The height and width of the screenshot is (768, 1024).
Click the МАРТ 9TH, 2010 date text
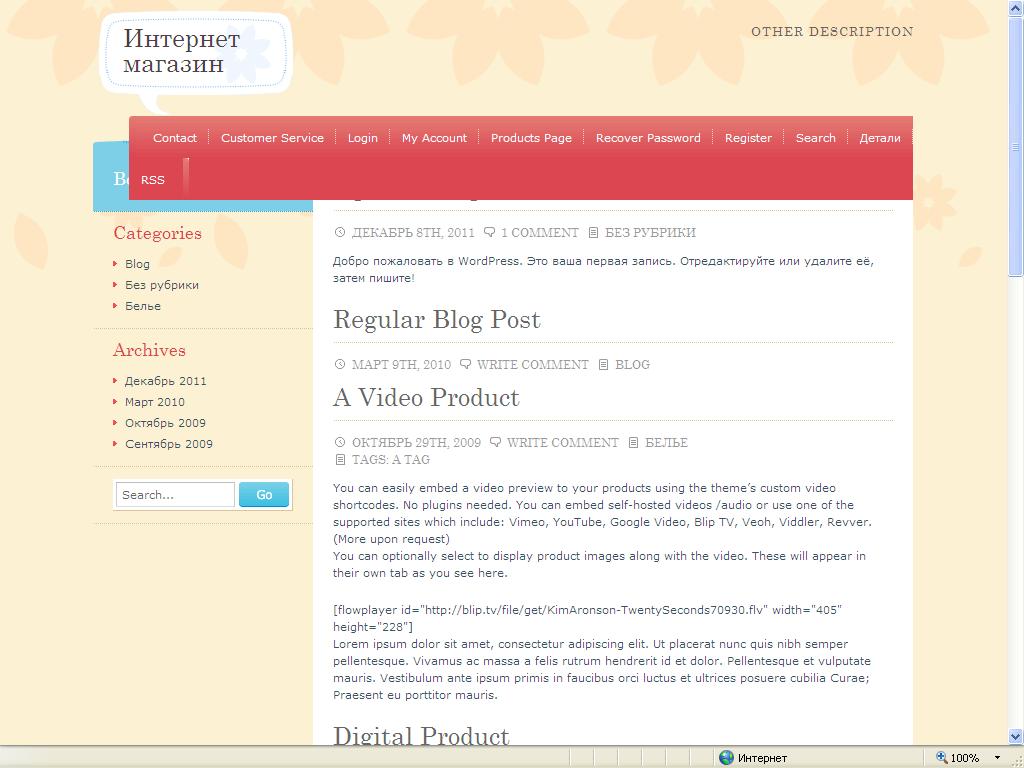[x=401, y=364]
